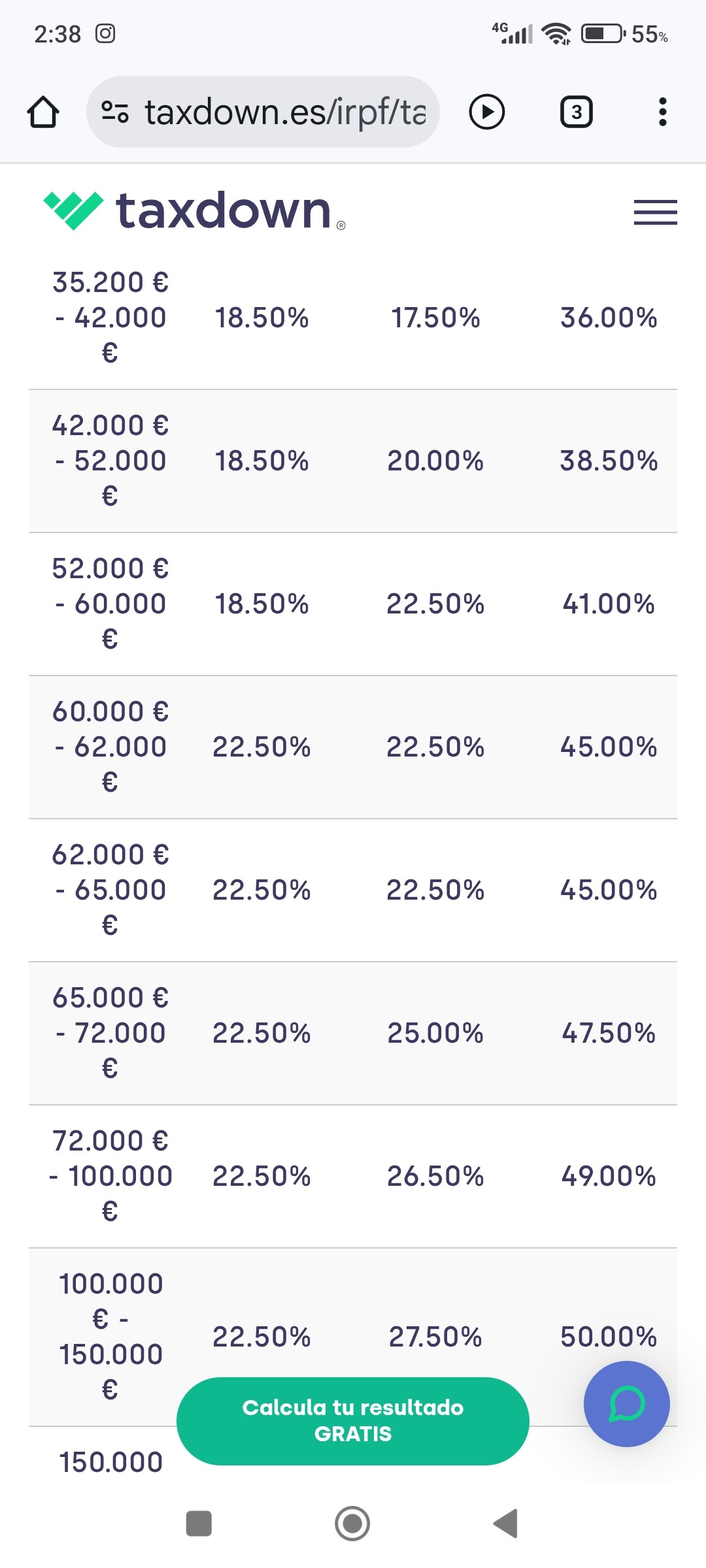Click the taxdown logo
706x1568 pixels.
pos(194,210)
